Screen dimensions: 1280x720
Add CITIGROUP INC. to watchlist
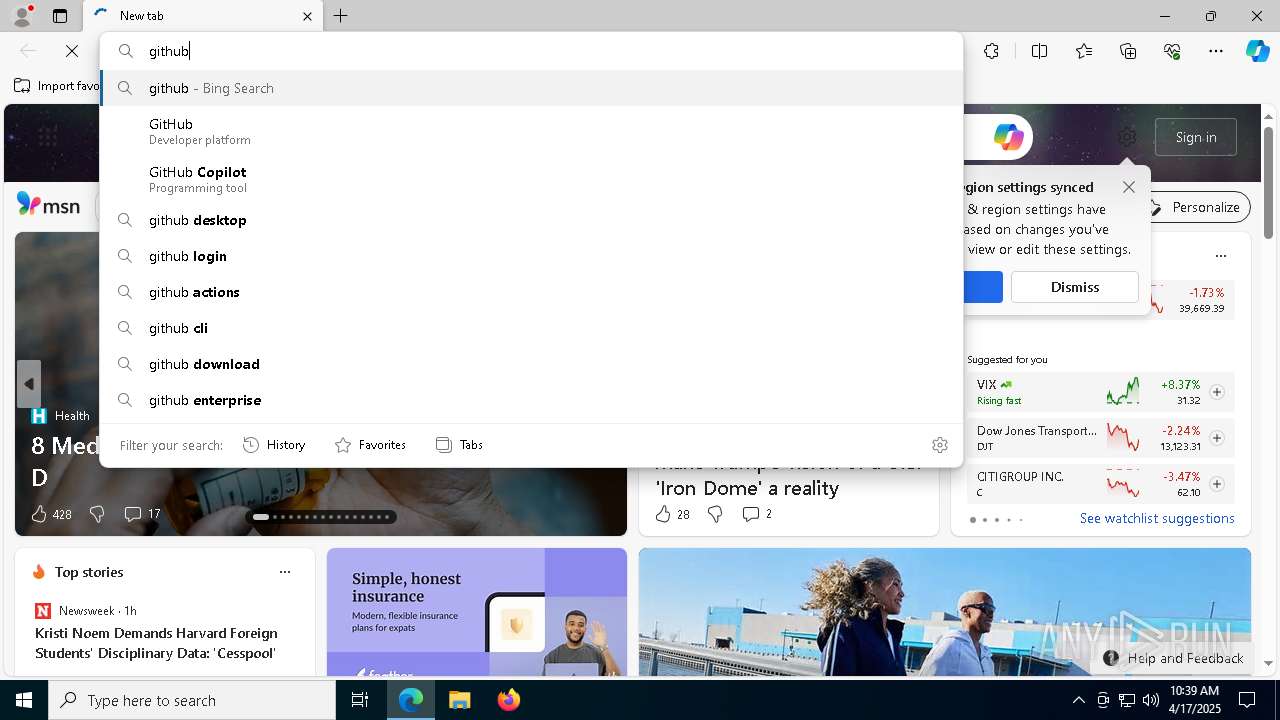point(1217,484)
